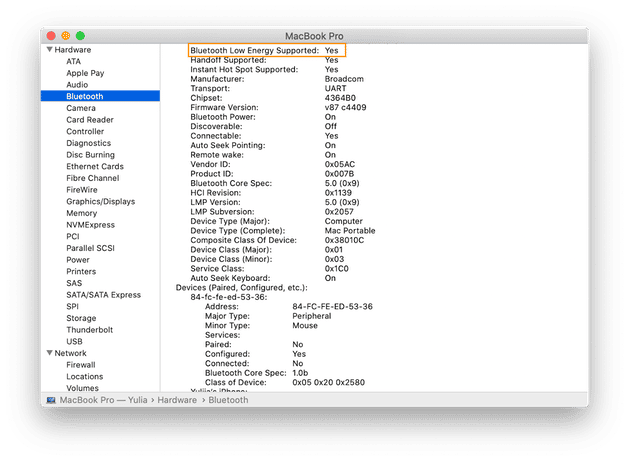The height and width of the screenshot is (461, 630).
Task: Select Apple Pay in the sidebar
Action: click(x=85, y=73)
